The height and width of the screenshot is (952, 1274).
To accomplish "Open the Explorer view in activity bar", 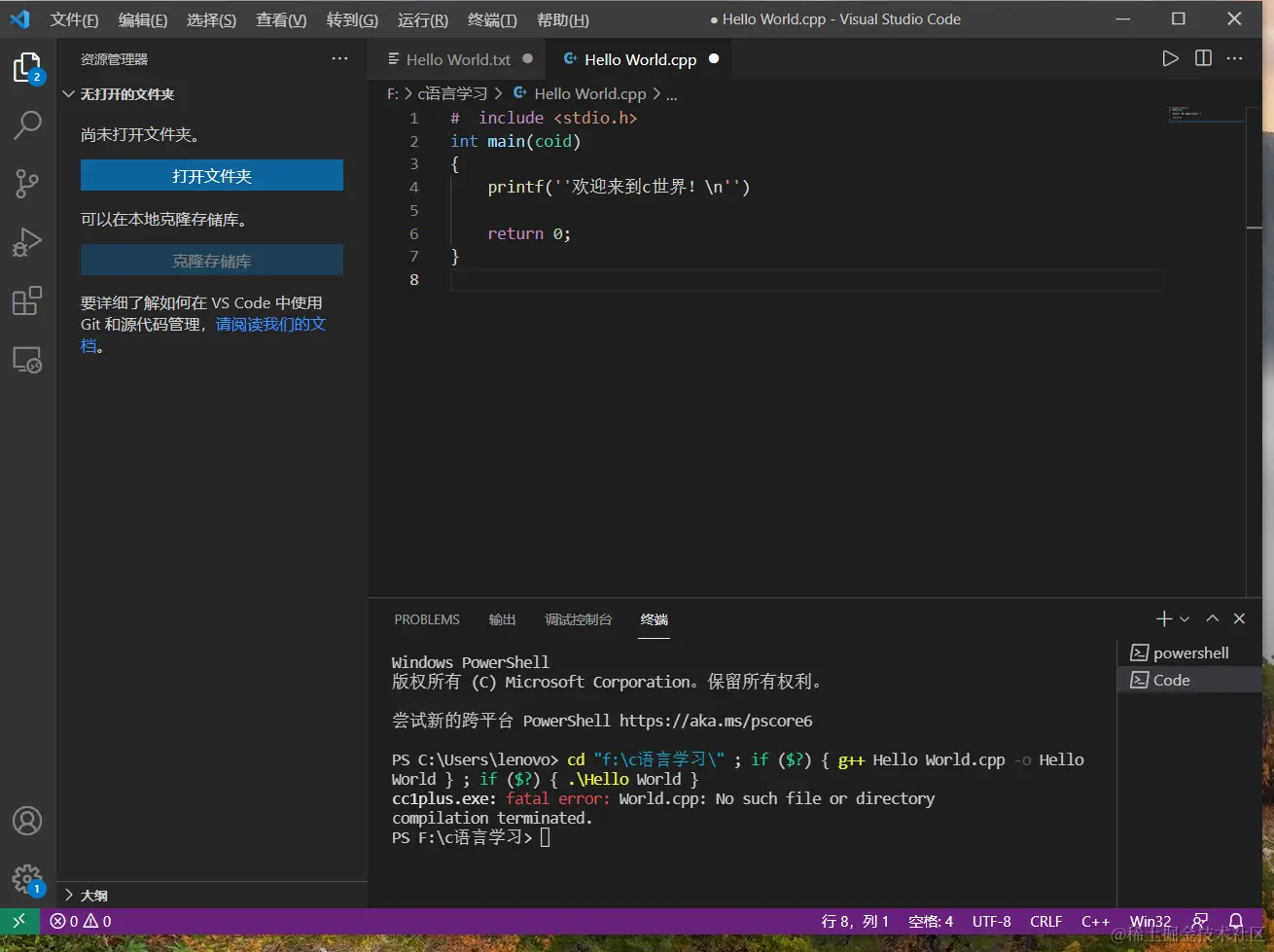I will (x=27, y=68).
